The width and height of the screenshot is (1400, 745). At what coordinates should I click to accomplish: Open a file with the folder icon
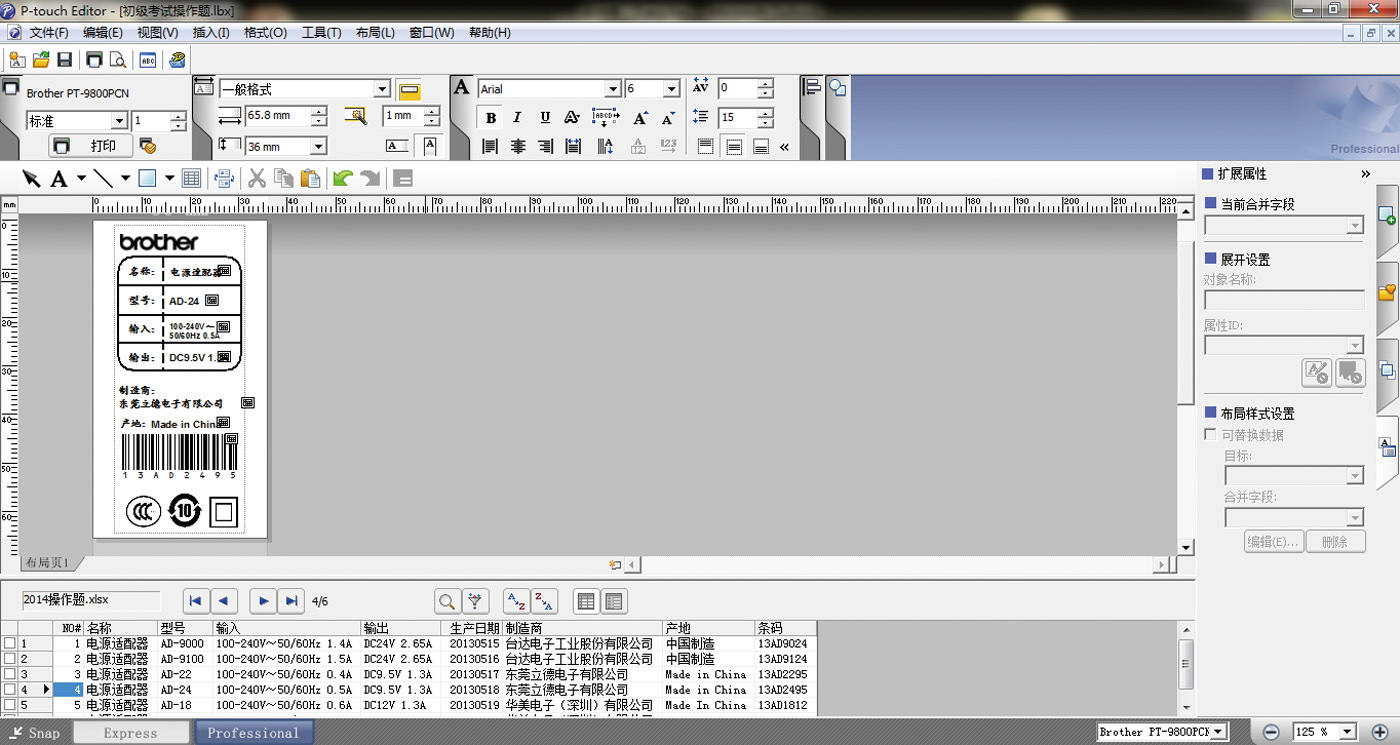(x=41, y=60)
